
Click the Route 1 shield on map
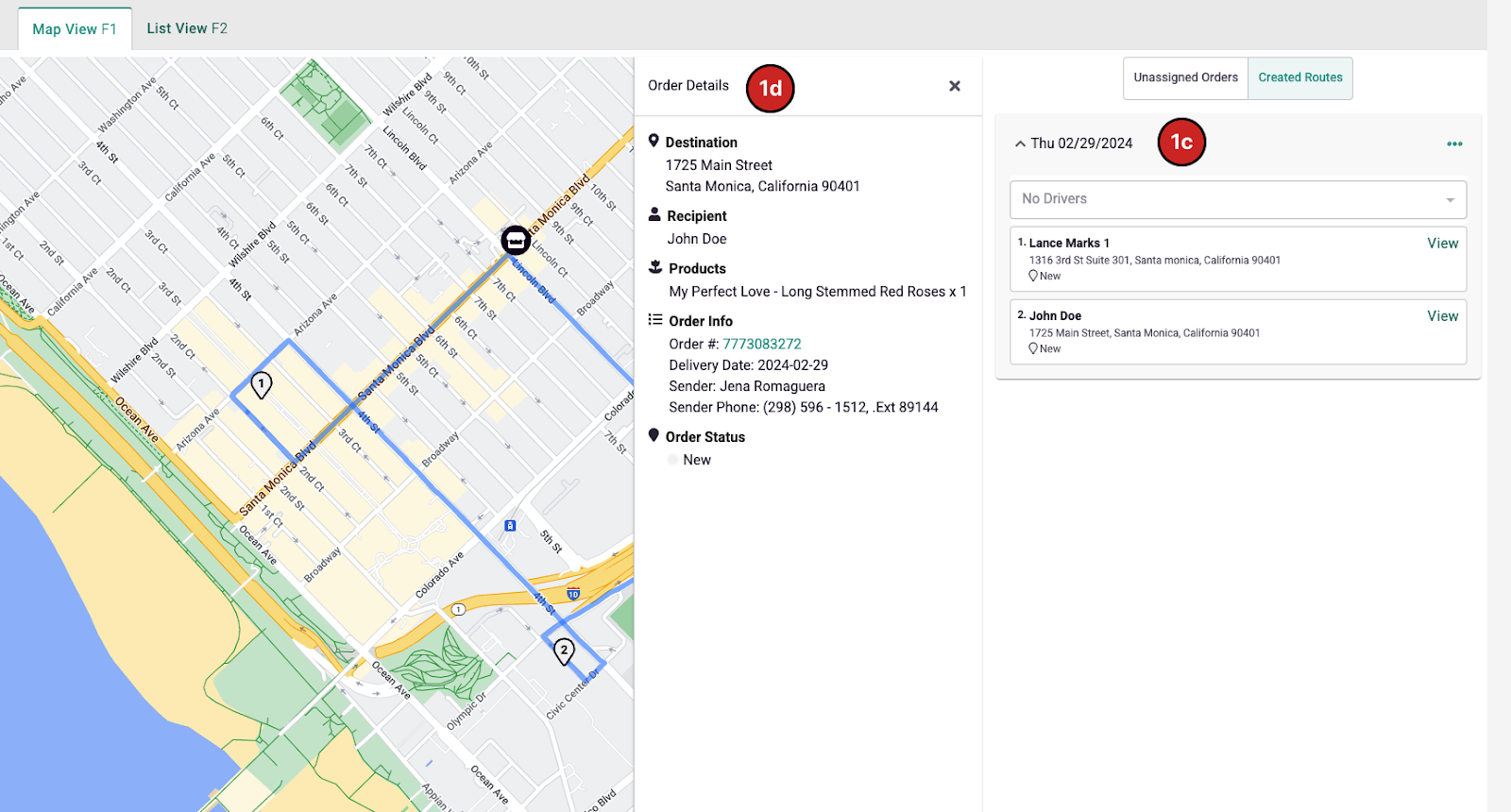pyautogui.click(x=458, y=609)
